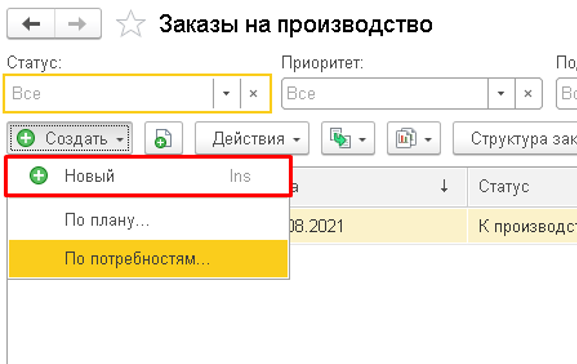Screen dimensions: 577x364
Task: Open the reports icon dropdown
Action: (414, 139)
